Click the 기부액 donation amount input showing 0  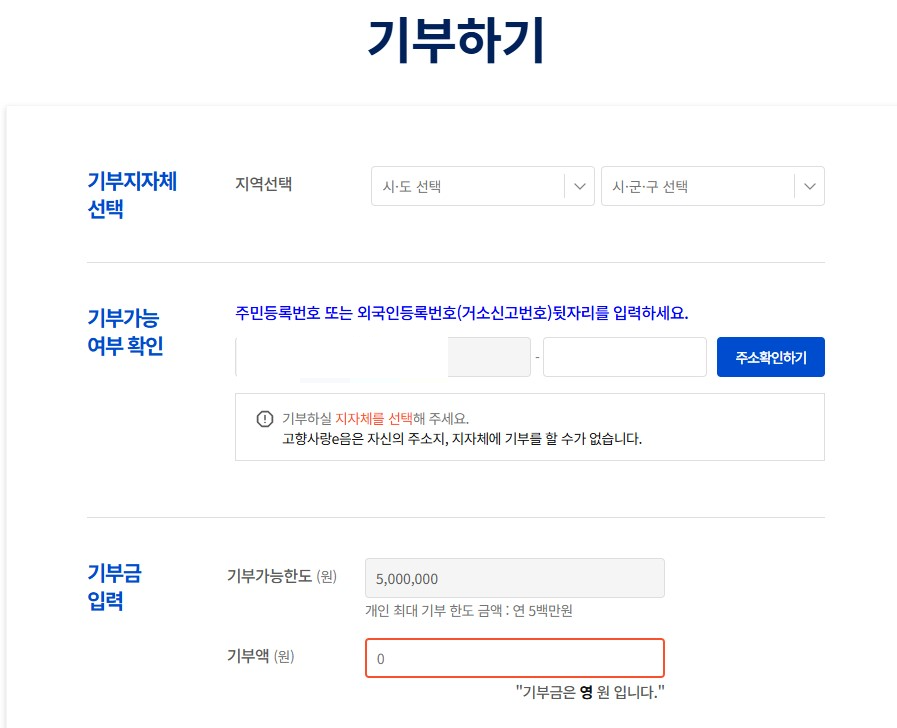(513, 658)
